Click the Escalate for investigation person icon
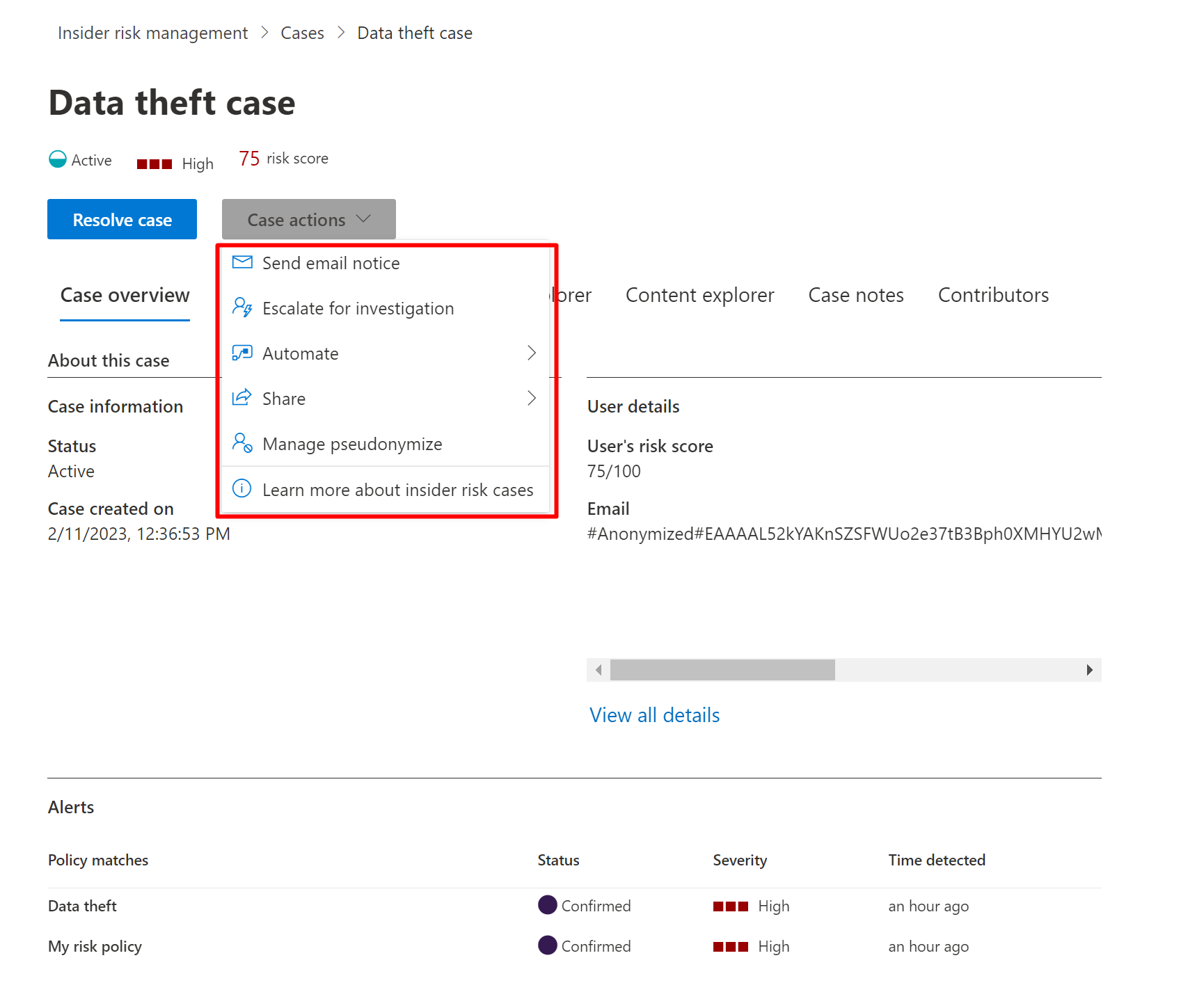 tap(241, 307)
